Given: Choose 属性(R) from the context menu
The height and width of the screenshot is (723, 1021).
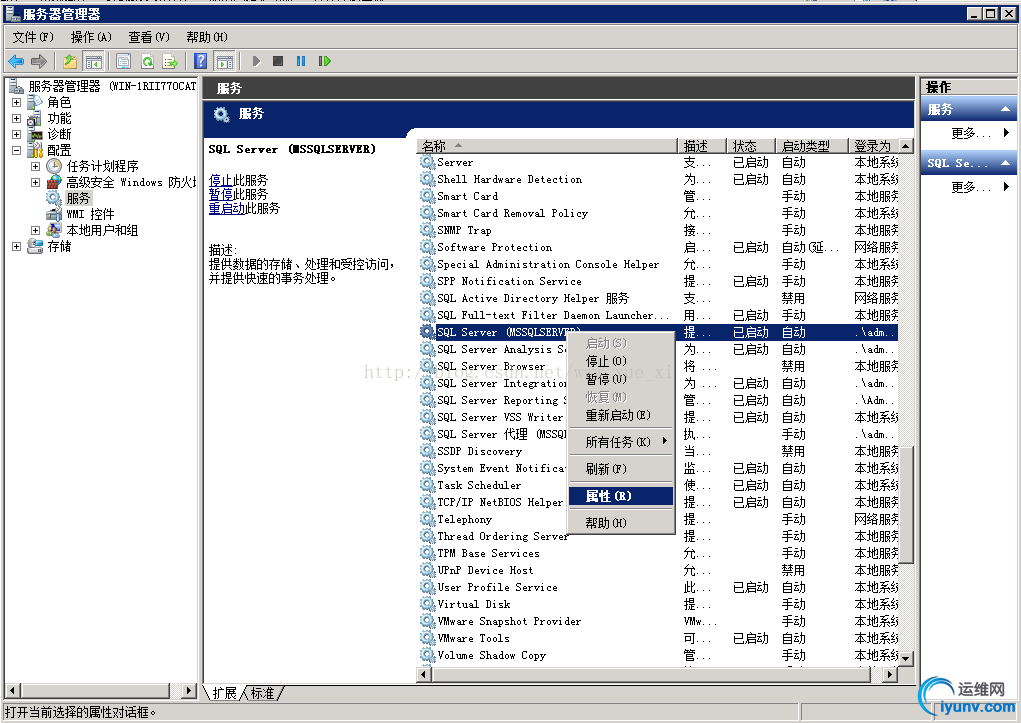Looking at the screenshot, I should tap(621, 496).
